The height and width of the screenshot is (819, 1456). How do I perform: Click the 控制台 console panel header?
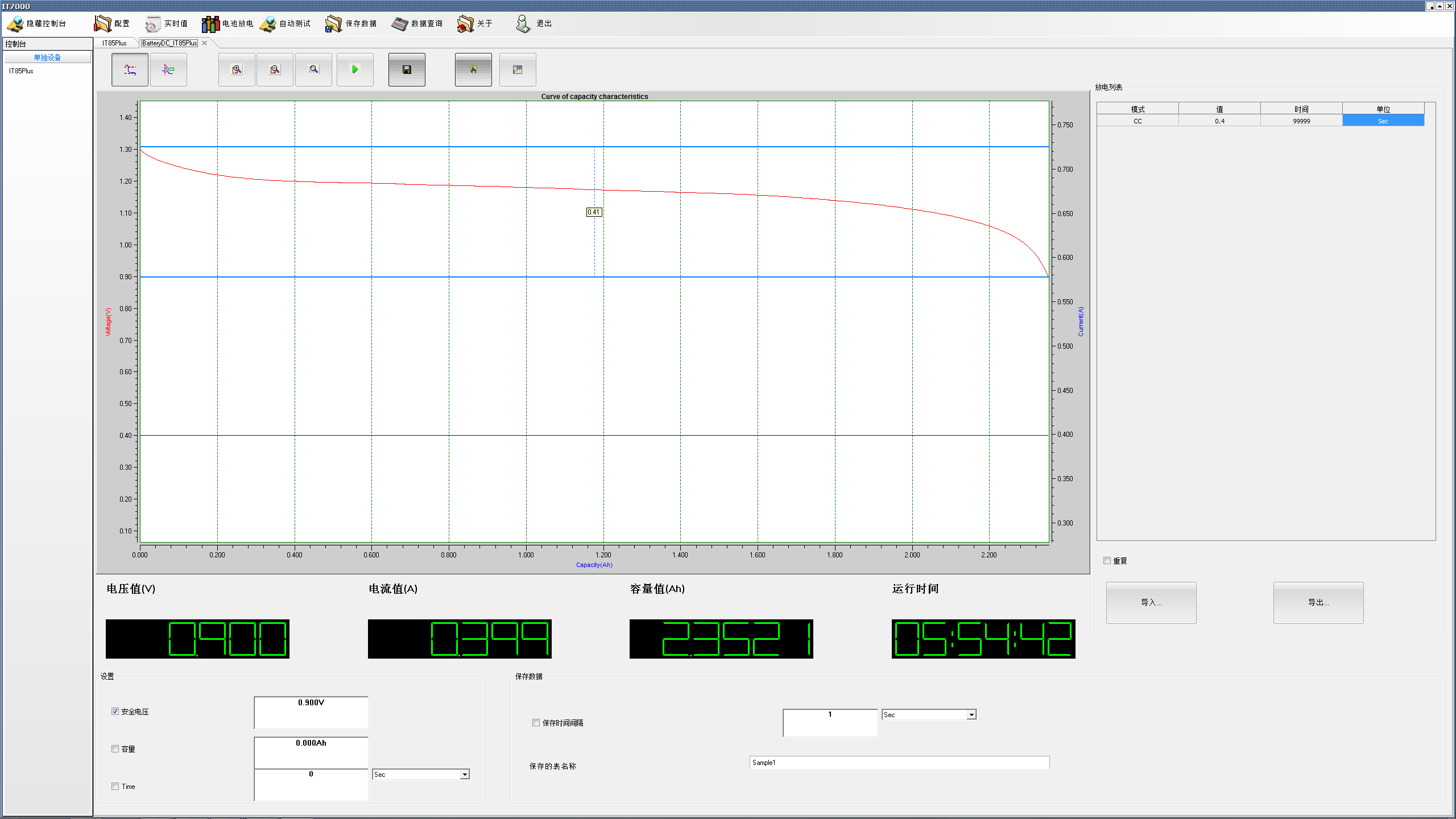point(48,44)
